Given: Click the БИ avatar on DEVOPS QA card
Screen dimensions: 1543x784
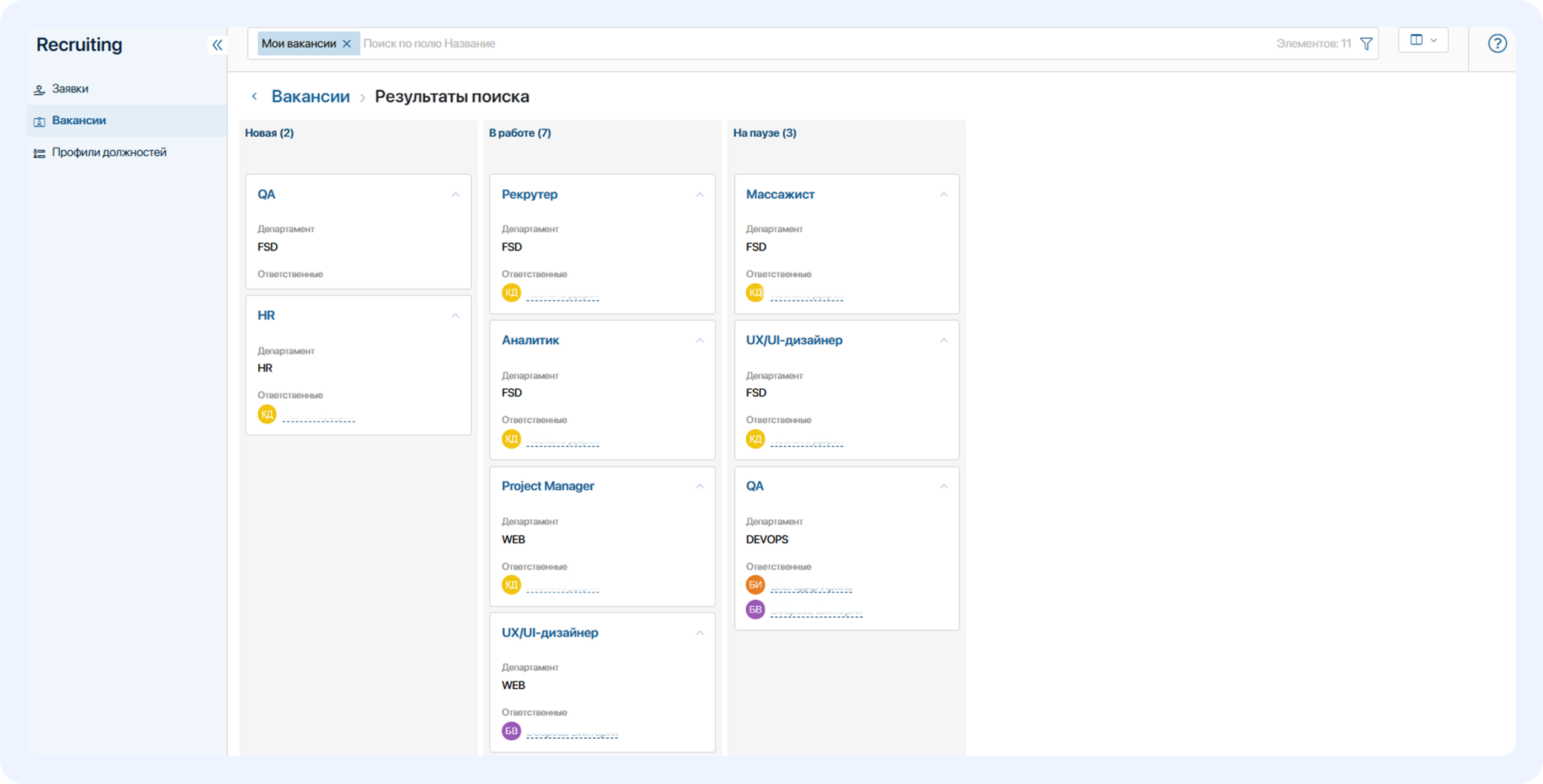Looking at the screenshot, I should [x=755, y=585].
